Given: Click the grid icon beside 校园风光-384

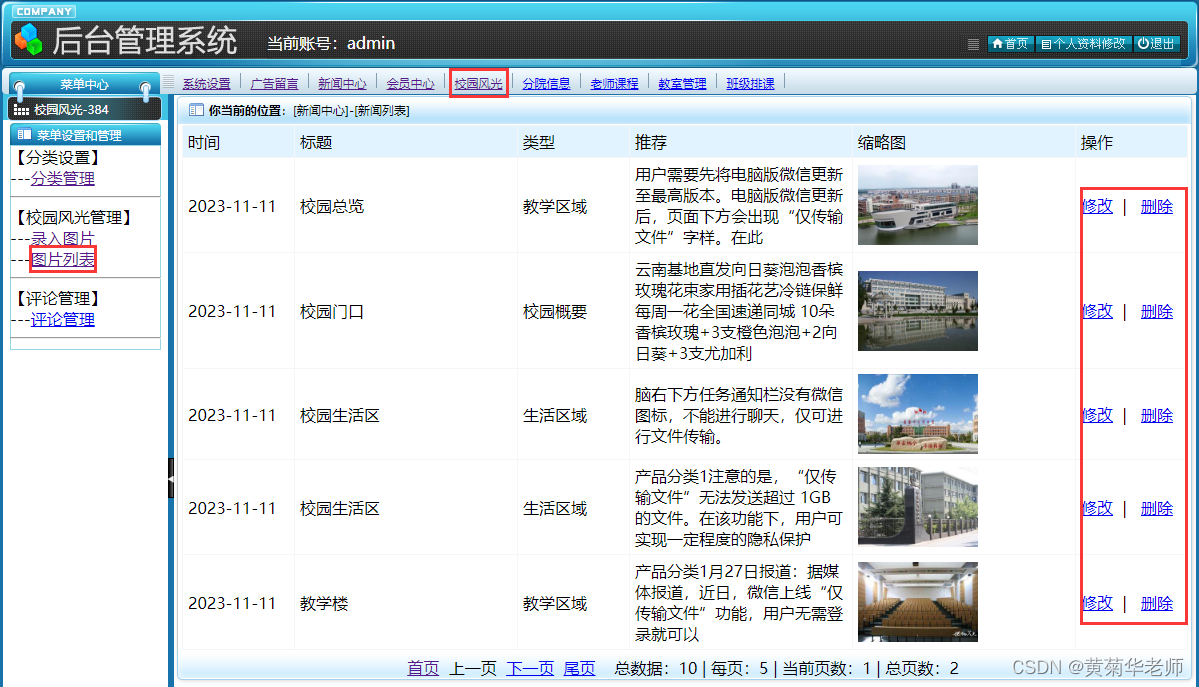Looking at the screenshot, I should tap(21, 110).
